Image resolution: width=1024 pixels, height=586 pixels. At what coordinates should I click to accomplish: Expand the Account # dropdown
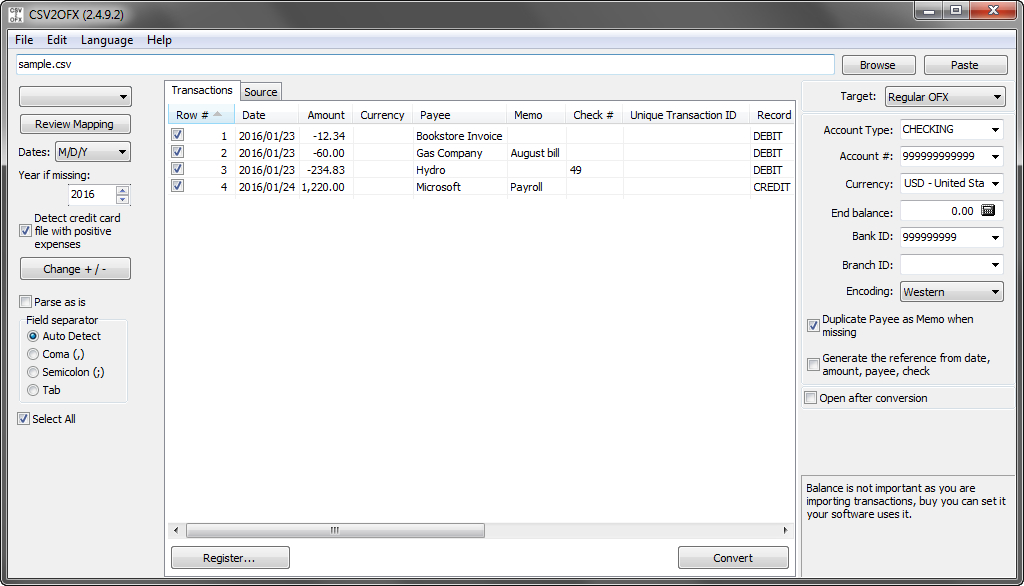(x=995, y=157)
